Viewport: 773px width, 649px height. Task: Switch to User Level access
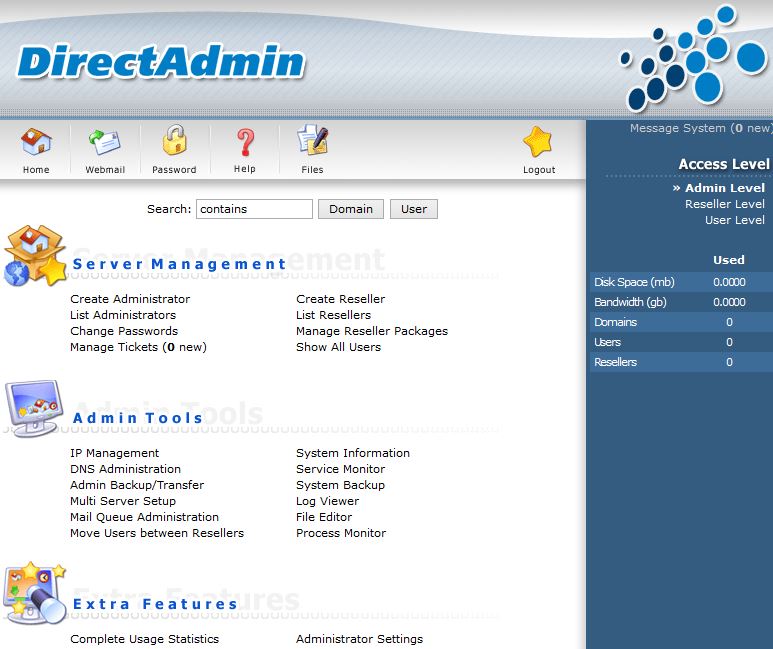click(x=735, y=220)
